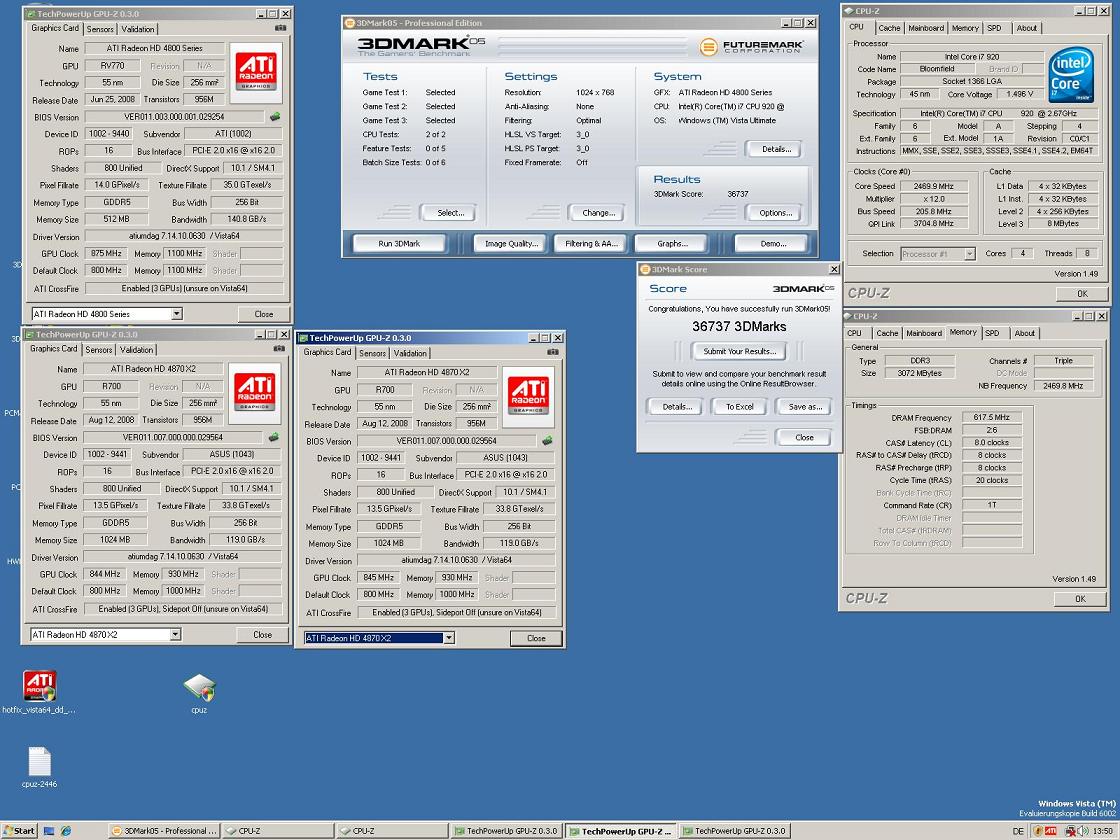1120x840 pixels.
Task: Click the bold active TechPowerUp GPU-Z taskbar button
Action: [x=620, y=831]
